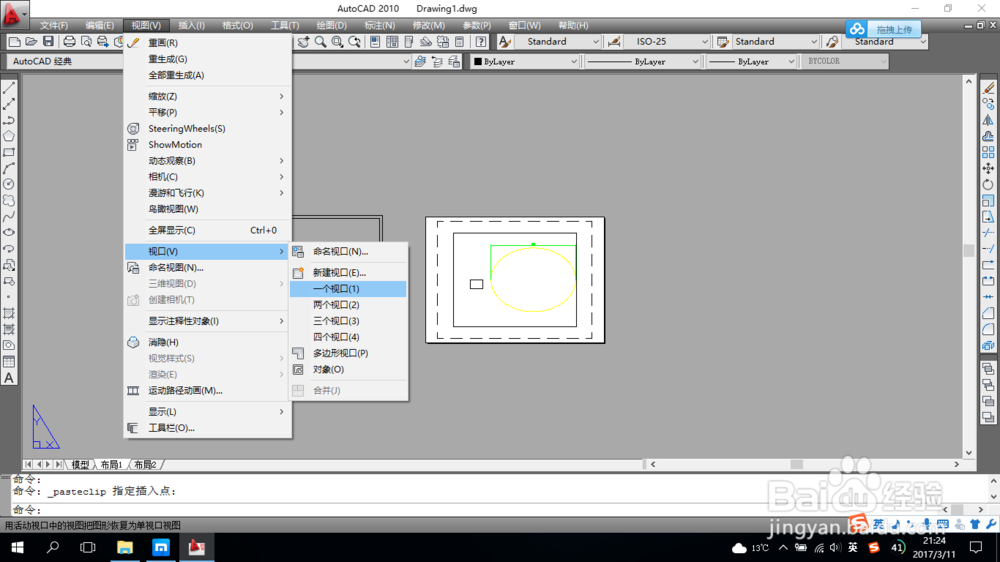
Task: Expand the 动态观察(B) submenu
Action: tap(208, 161)
